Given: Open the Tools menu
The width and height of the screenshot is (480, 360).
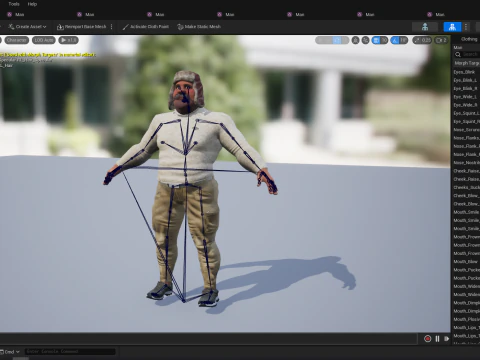Looking at the screenshot, I should (14, 4).
